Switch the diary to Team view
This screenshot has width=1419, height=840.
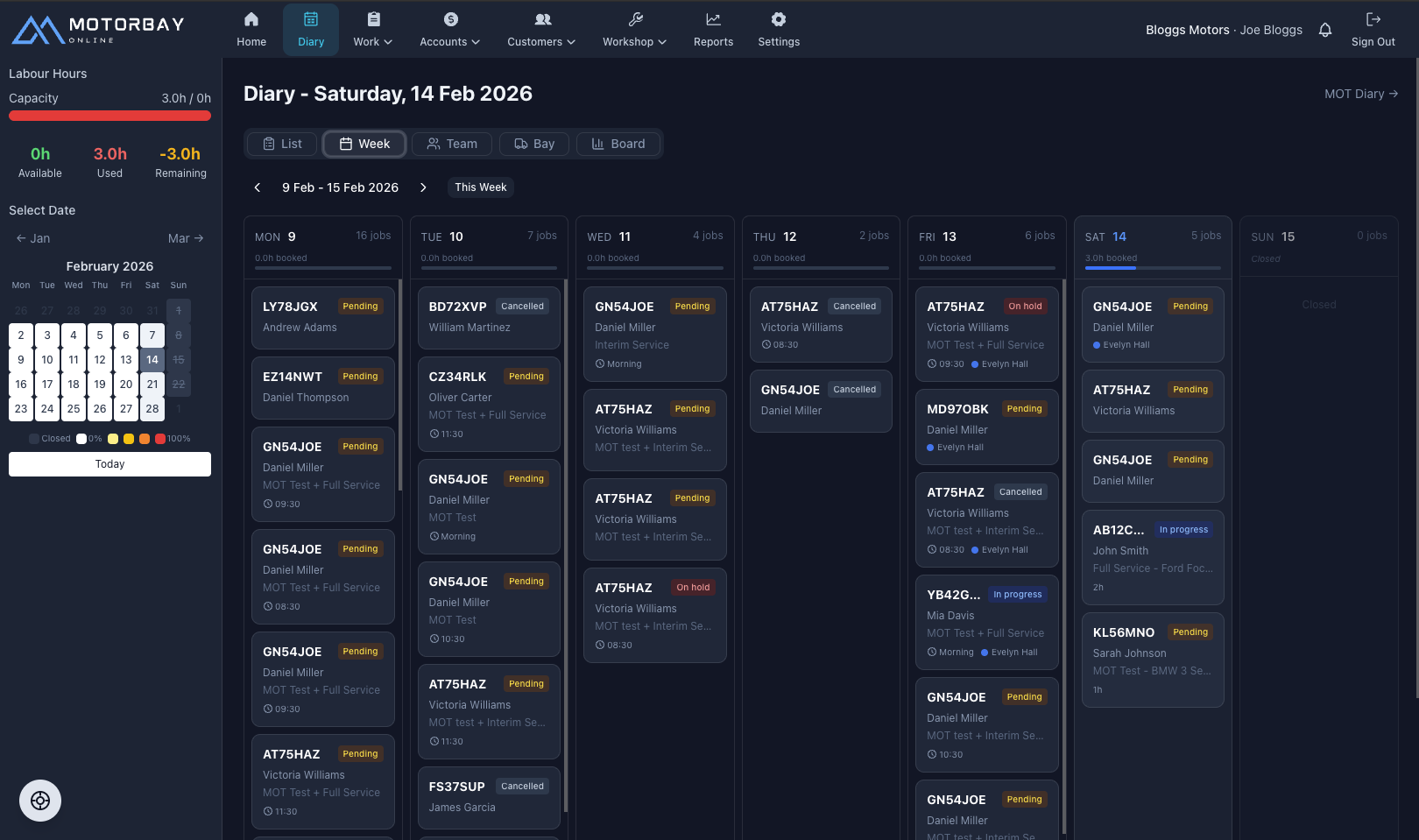pos(451,144)
